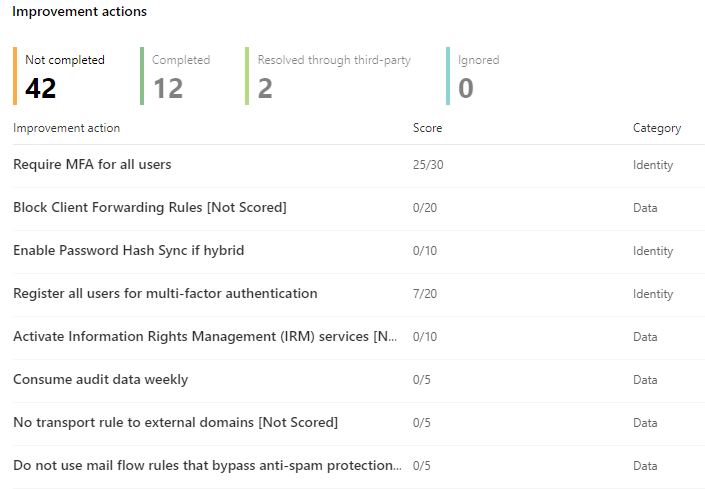Select Resolved through third-party filter
705x489 pixels.
click(333, 76)
